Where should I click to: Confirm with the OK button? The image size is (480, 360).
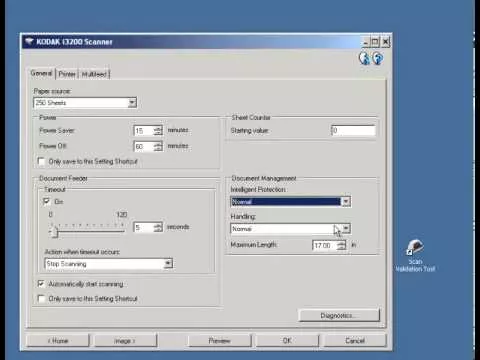pos(287,340)
